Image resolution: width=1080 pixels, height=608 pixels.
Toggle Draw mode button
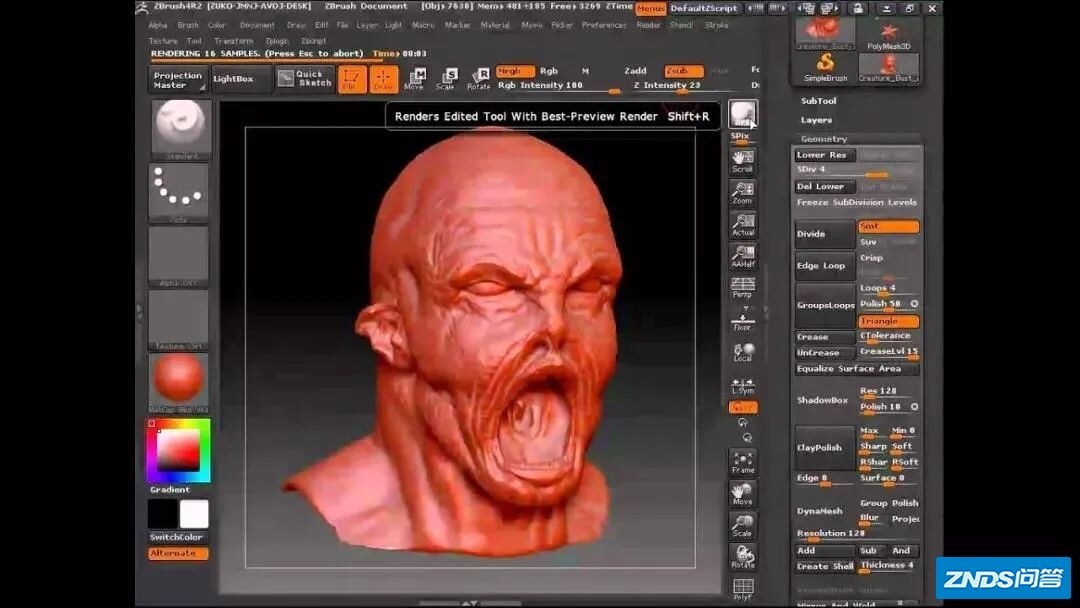pos(384,80)
